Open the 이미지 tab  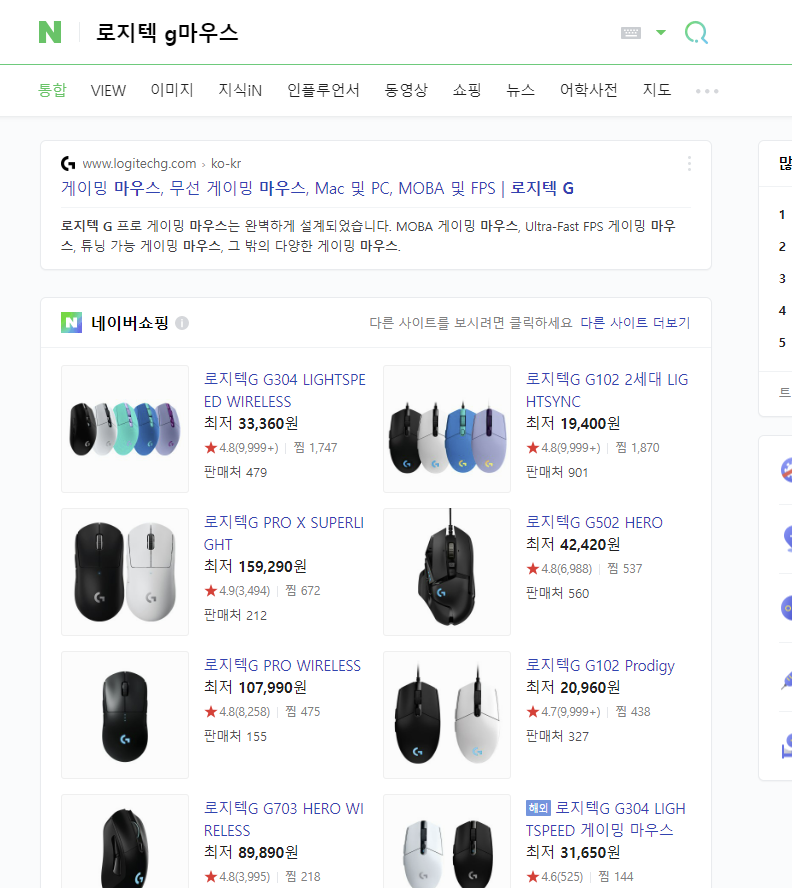tap(172, 90)
